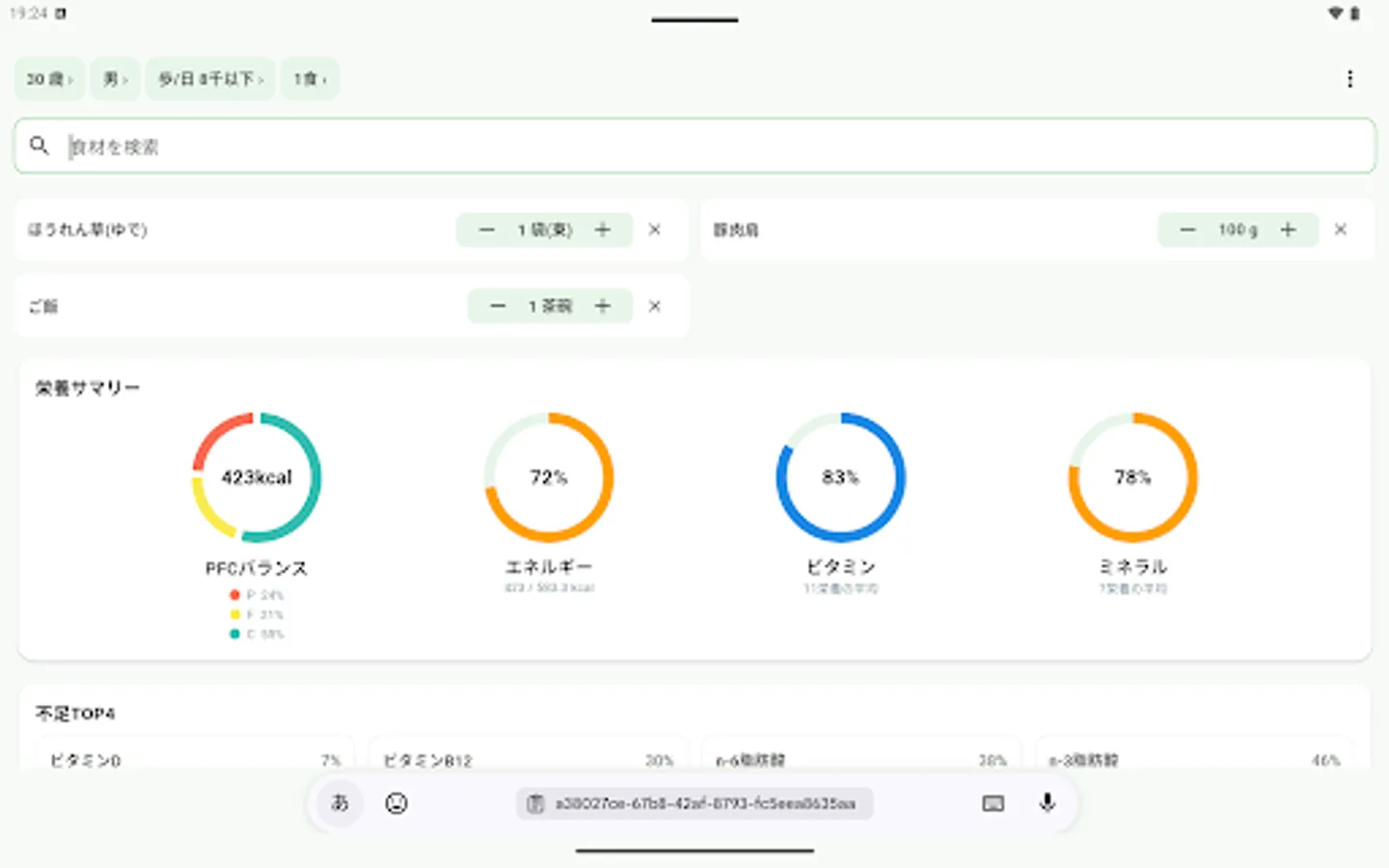Open the 20歳 age selector chip

click(49, 79)
